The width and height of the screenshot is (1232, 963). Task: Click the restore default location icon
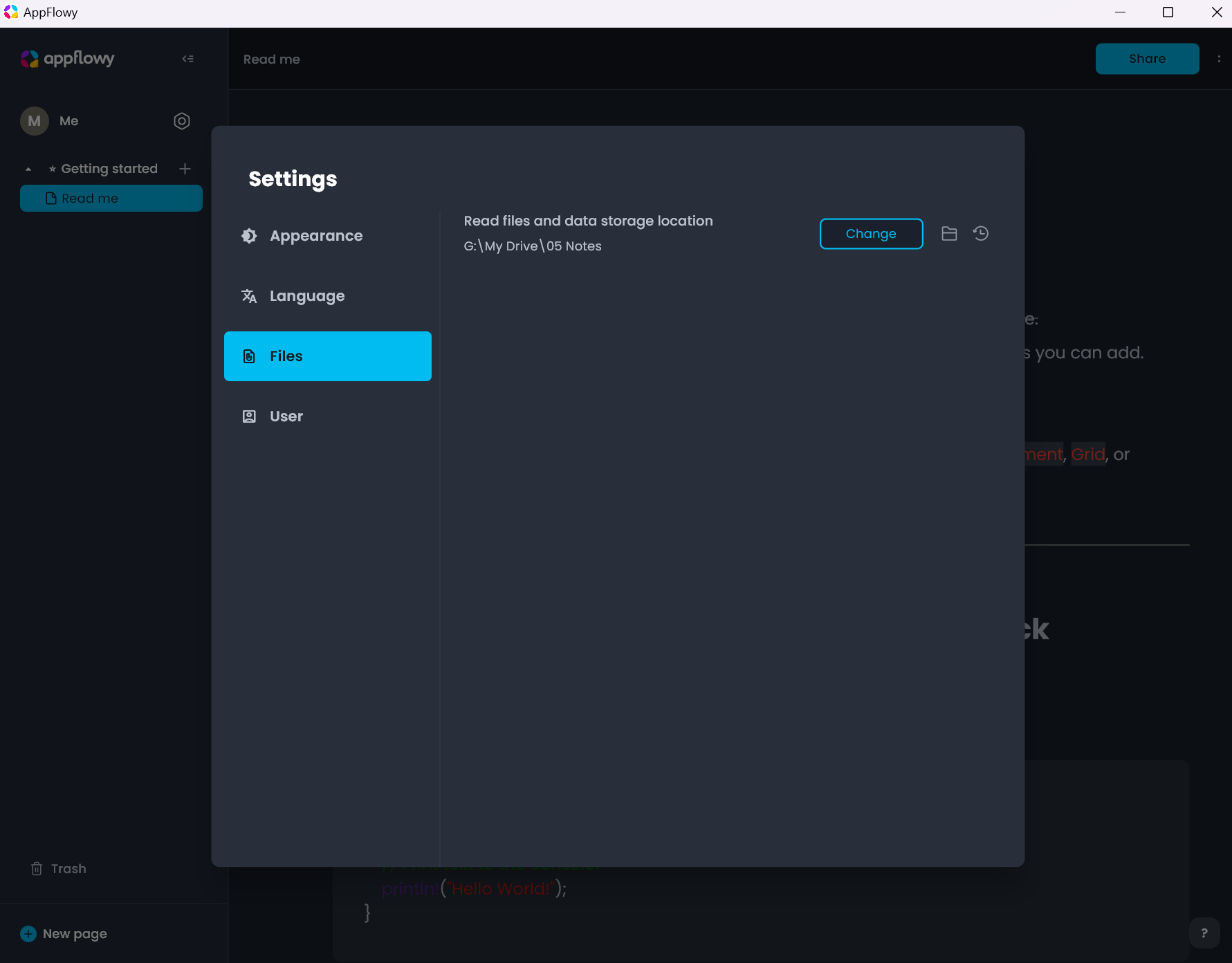tap(981, 234)
